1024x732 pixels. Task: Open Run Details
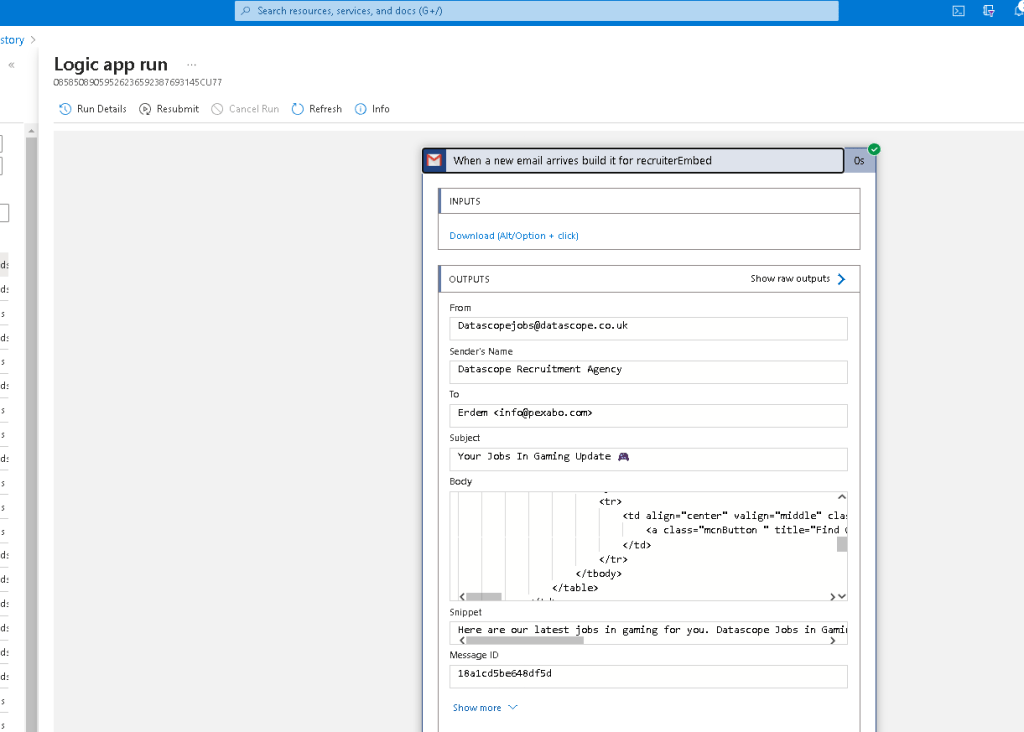tap(93, 109)
